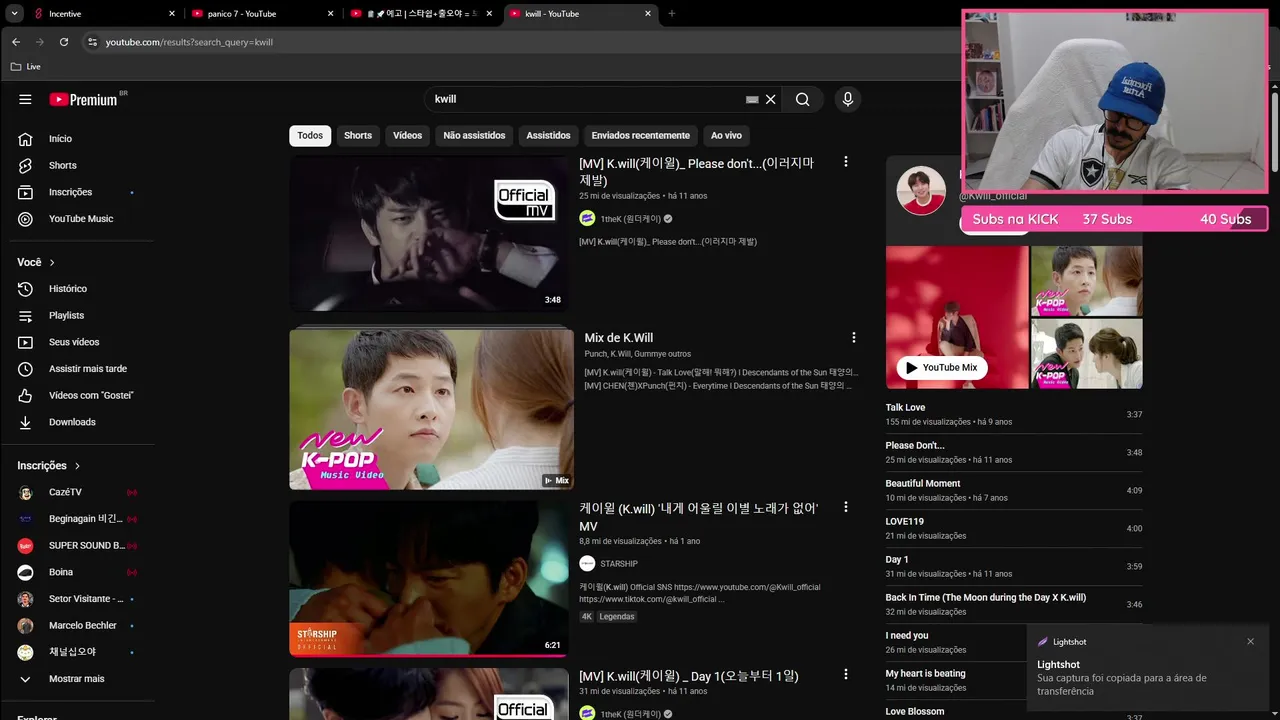Select the Não assistidos filter chip

tap(474, 135)
